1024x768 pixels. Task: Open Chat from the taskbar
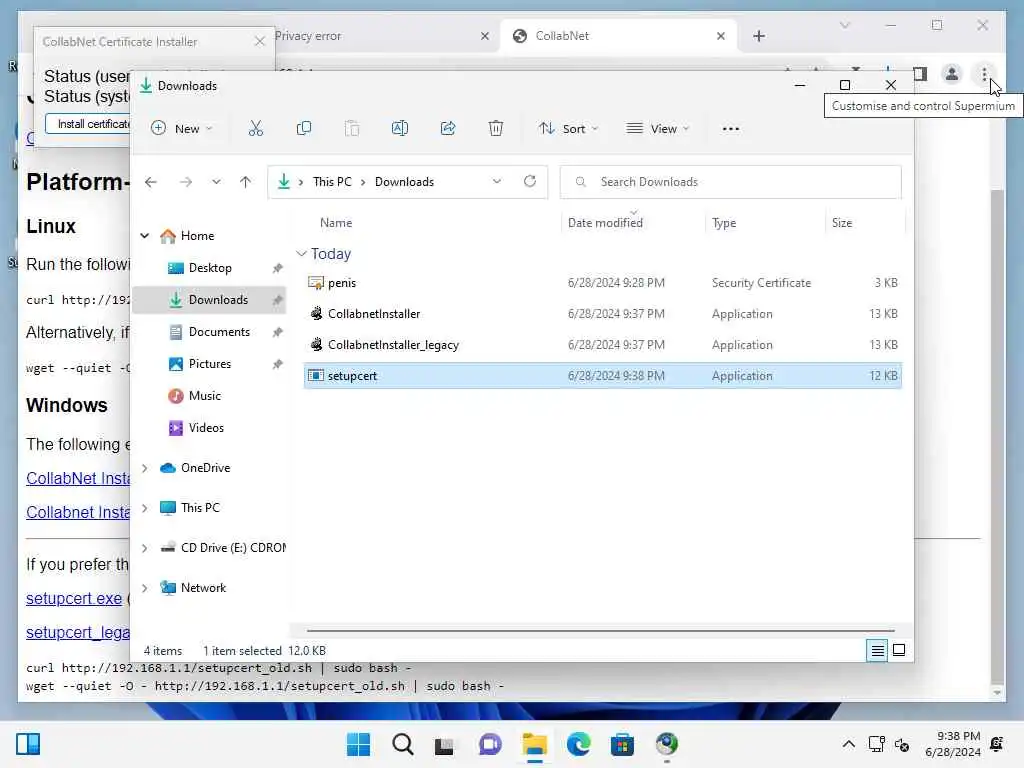click(490, 744)
